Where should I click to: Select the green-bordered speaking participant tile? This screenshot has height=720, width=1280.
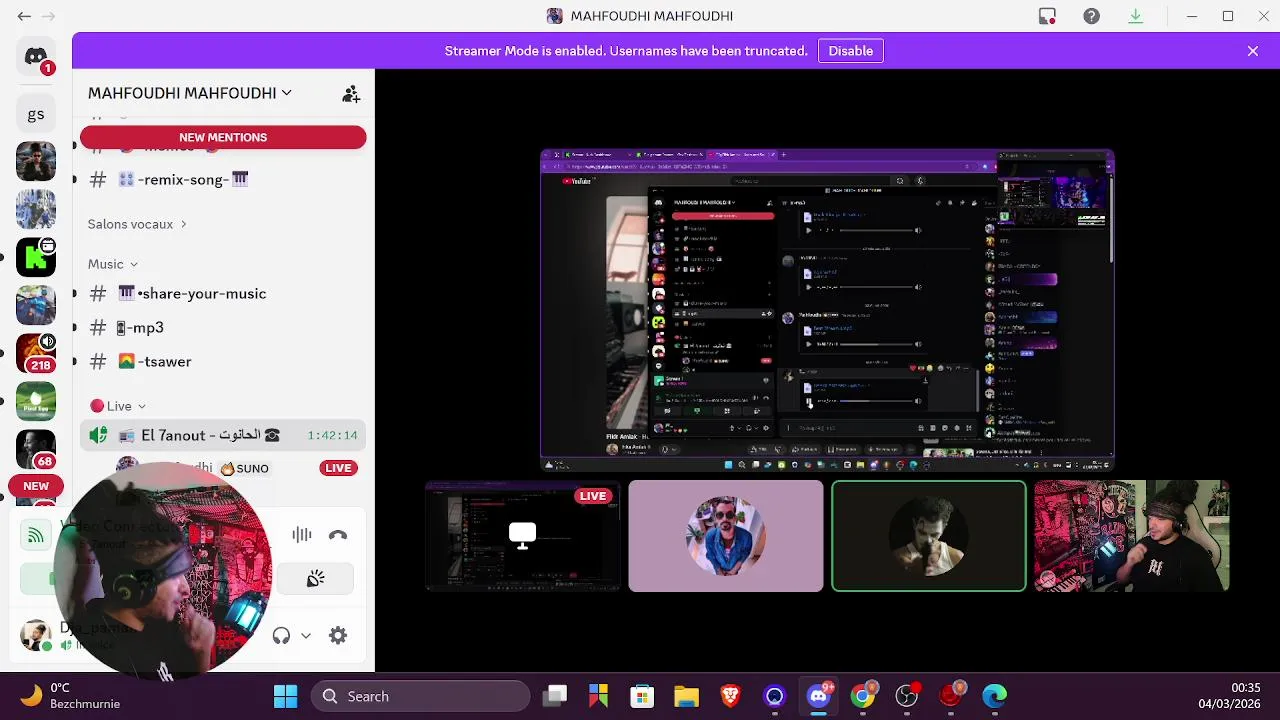pos(928,536)
